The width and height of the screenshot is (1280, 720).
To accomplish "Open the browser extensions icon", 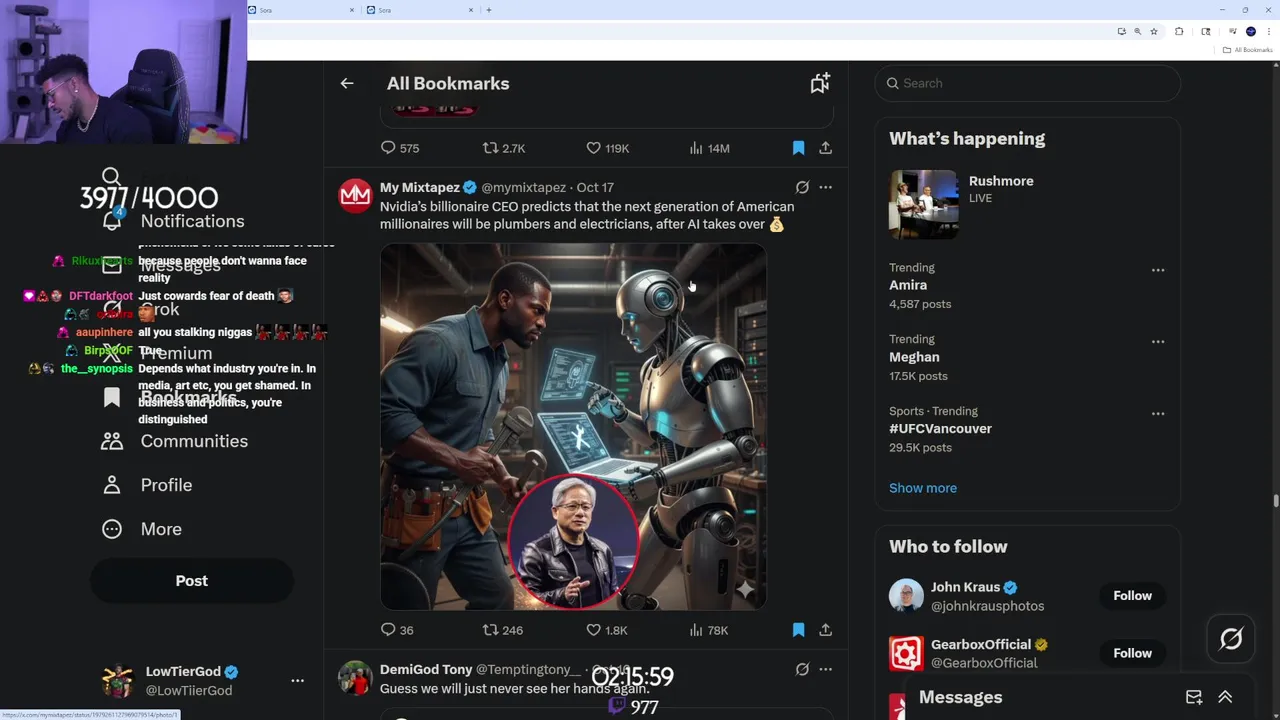I will coord(1179,32).
